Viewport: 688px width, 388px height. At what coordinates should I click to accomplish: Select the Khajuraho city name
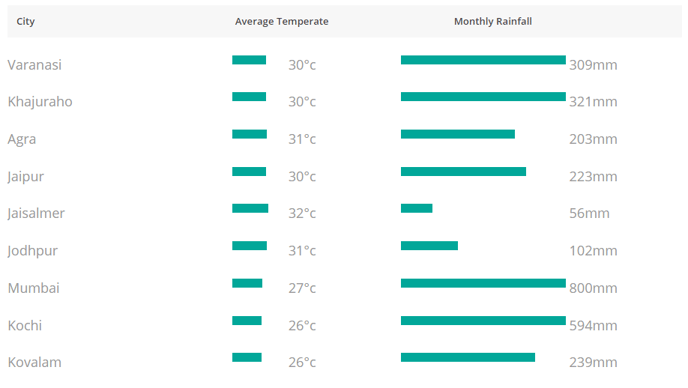tap(40, 102)
